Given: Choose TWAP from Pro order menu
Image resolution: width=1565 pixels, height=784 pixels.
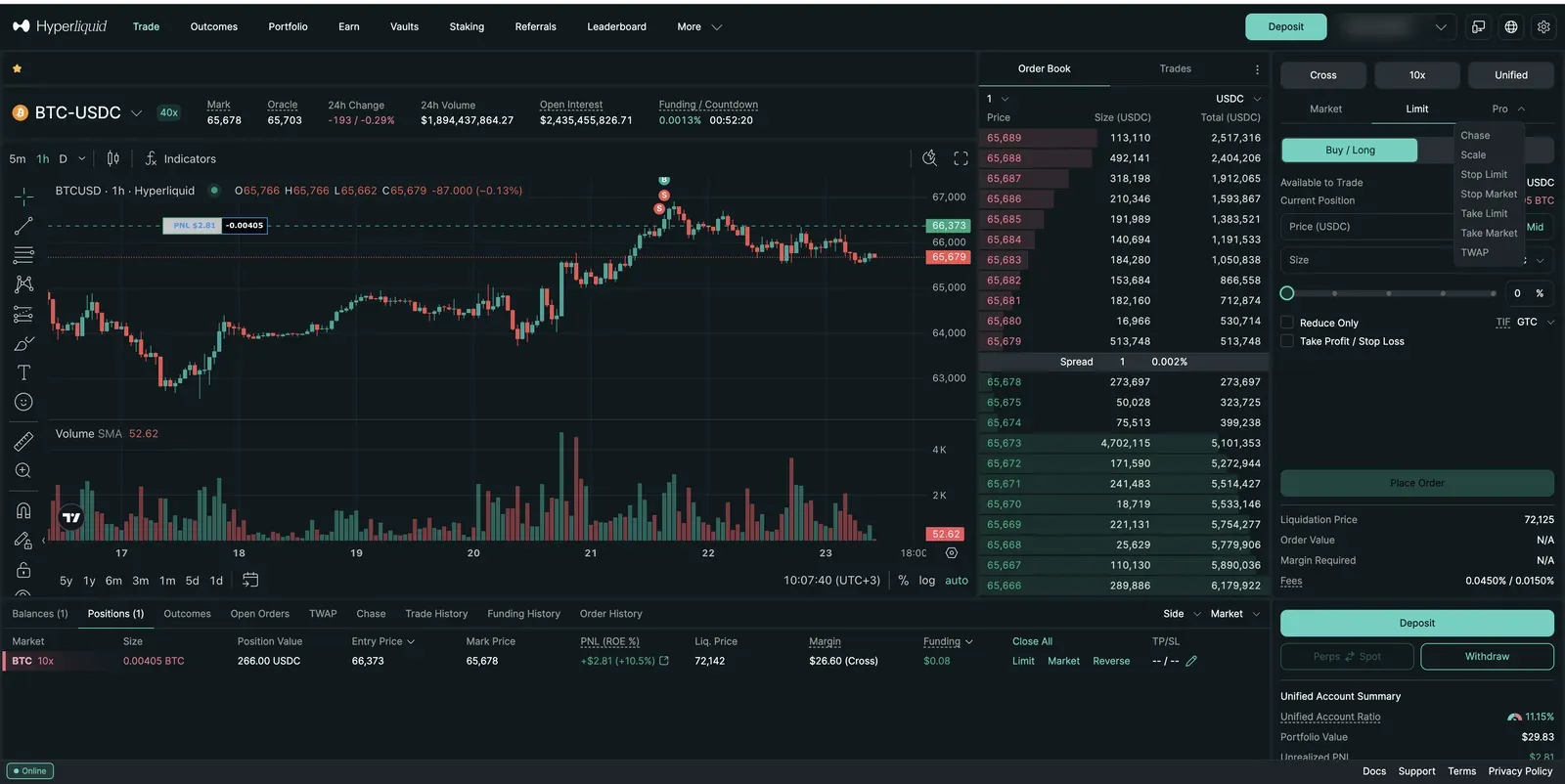Looking at the screenshot, I should click(x=1475, y=252).
